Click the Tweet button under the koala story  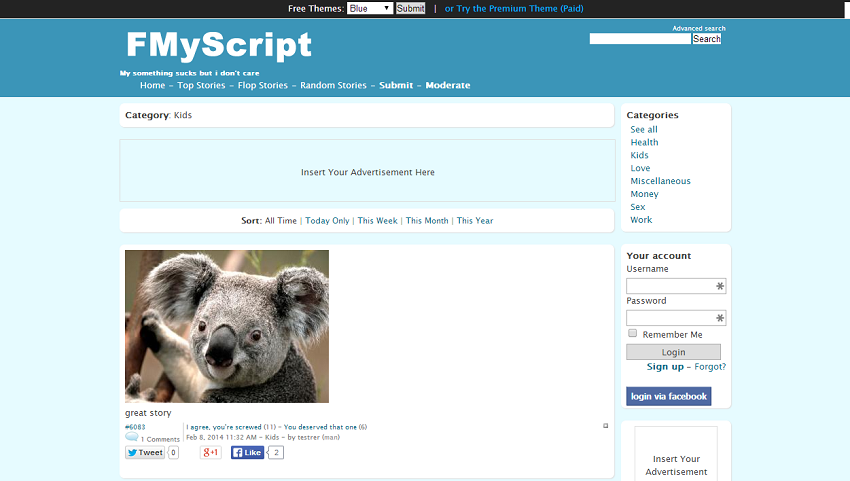[145, 452]
